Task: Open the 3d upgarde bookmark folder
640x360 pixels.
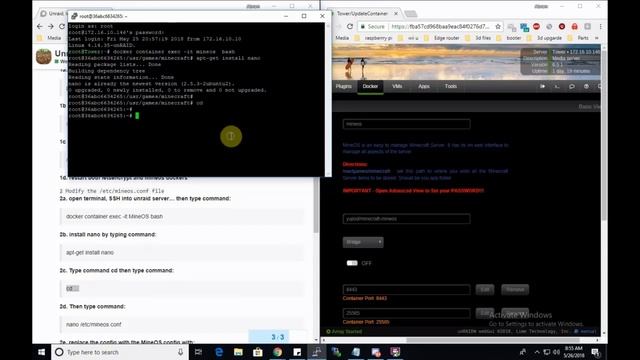Action: 544,38
